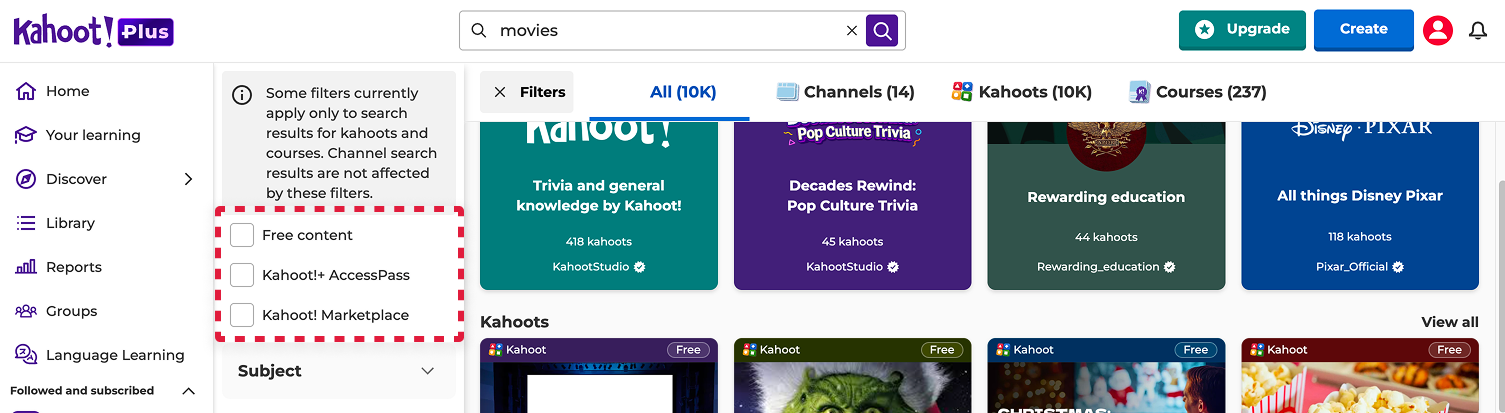Click the Library list icon
Image resolution: width=1505 pixels, height=413 pixels.
pyautogui.click(x=26, y=223)
